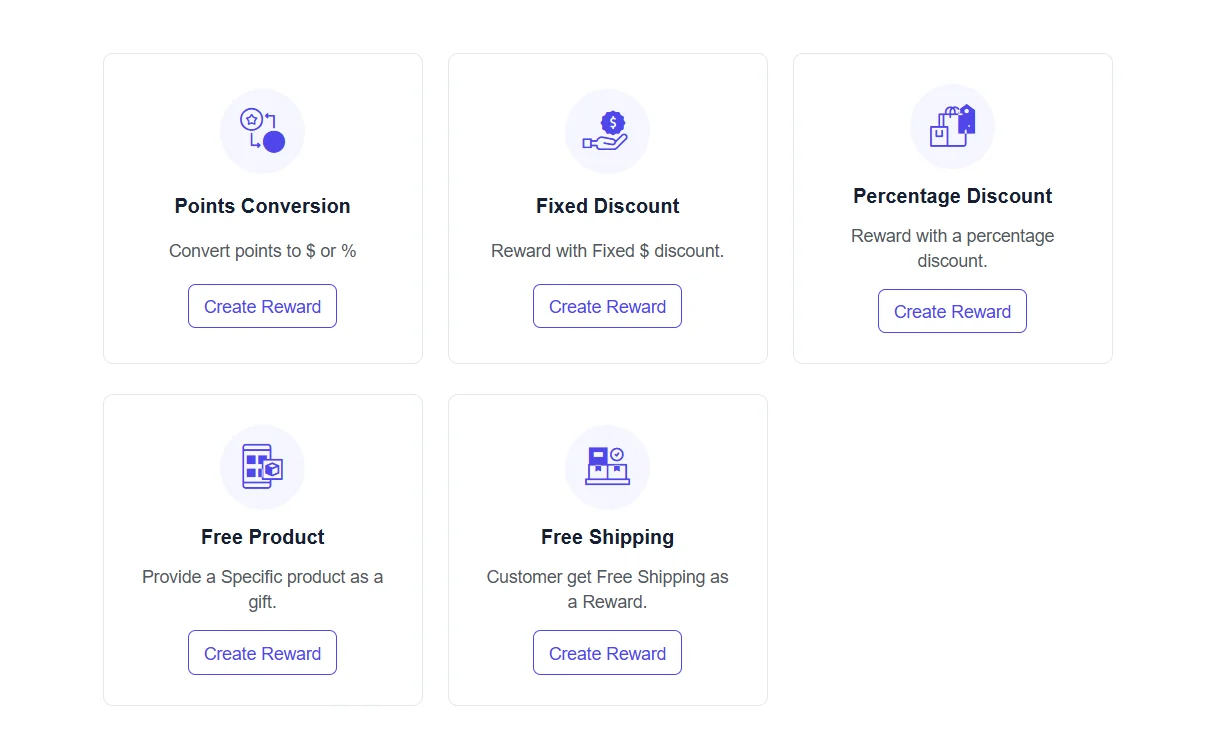1205x750 pixels.
Task: Select the Free Product heading
Action: pyautogui.click(x=262, y=537)
